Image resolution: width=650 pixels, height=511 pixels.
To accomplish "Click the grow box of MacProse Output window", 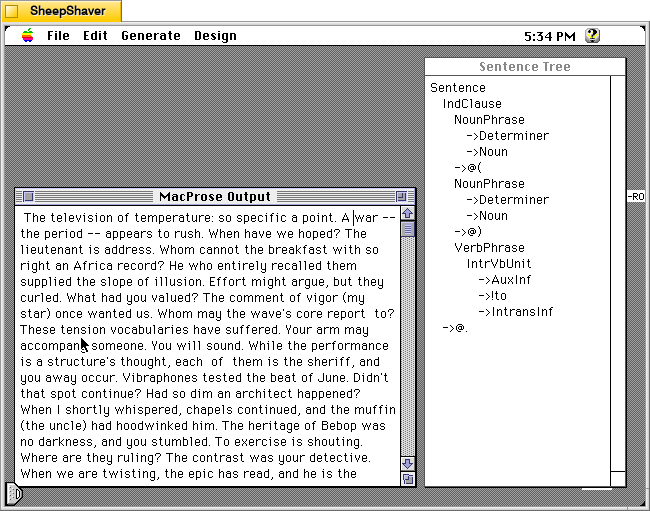I will click(x=408, y=479).
